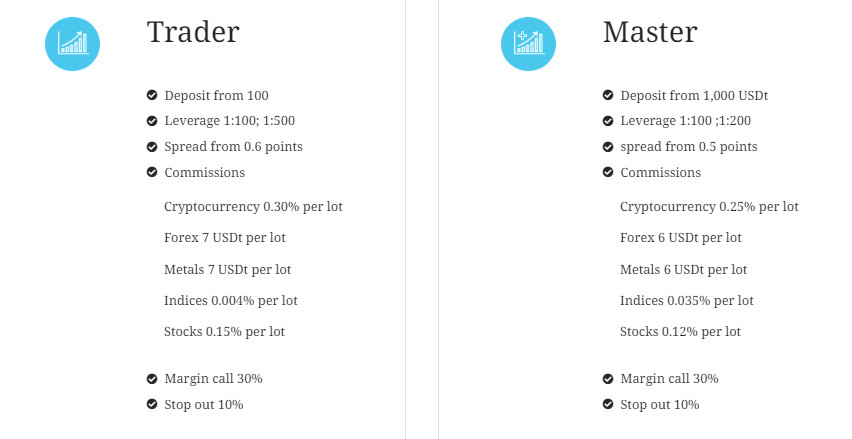
Task: Click Trader Cryptocurrency 0.30% per lot text
Action: tap(253, 207)
